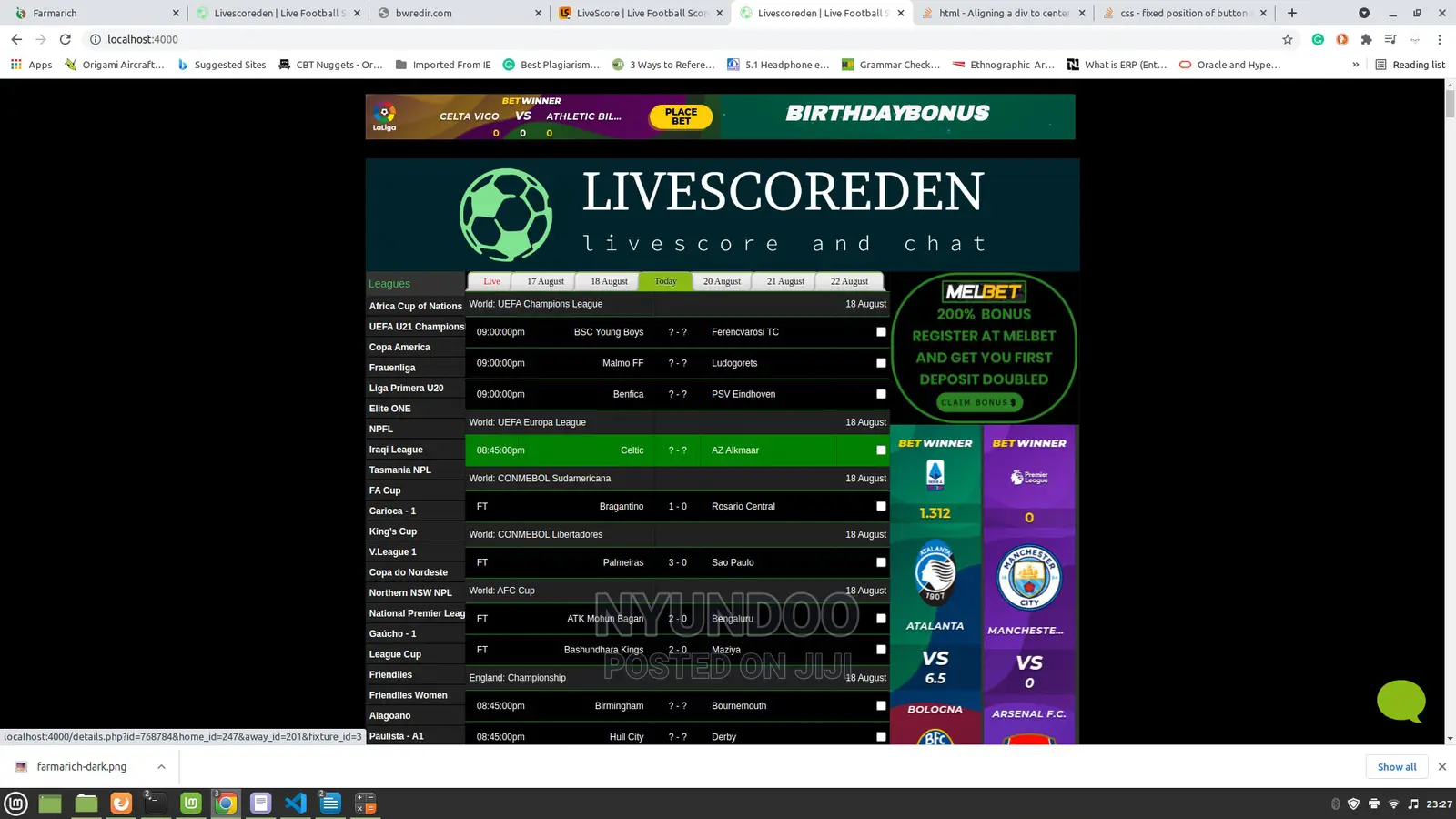Select the 17 August date tab
This screenshot has width=1456, height=819.
[545, 282]
